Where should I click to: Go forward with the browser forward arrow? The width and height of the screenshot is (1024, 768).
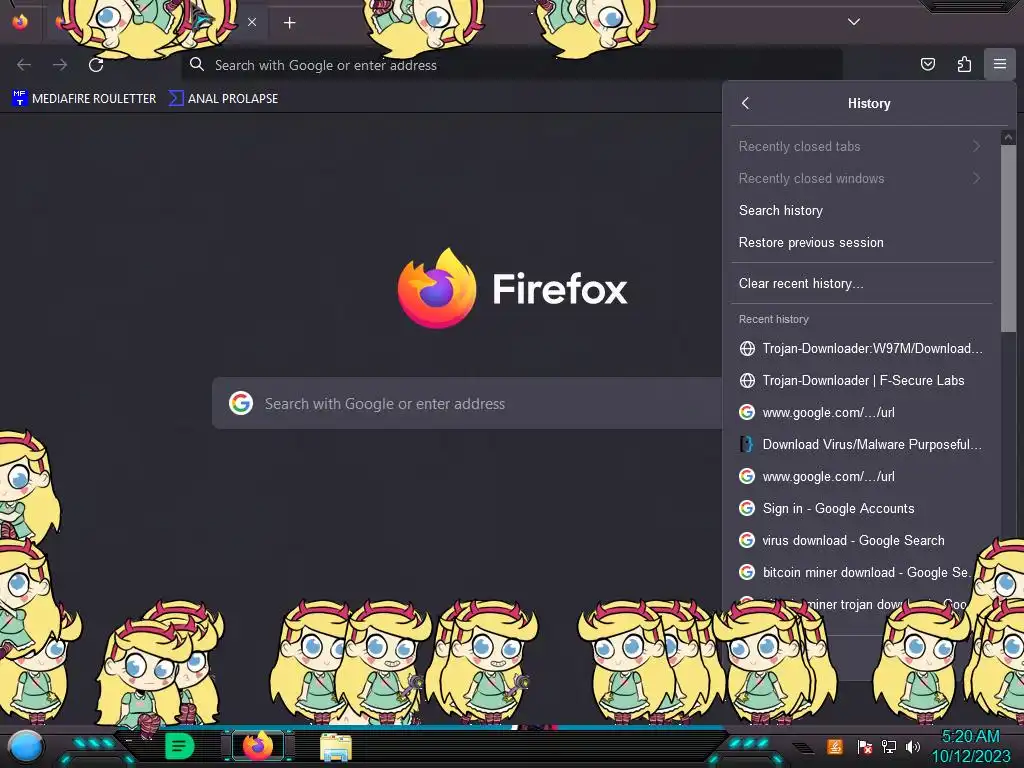tap(60, 65)
